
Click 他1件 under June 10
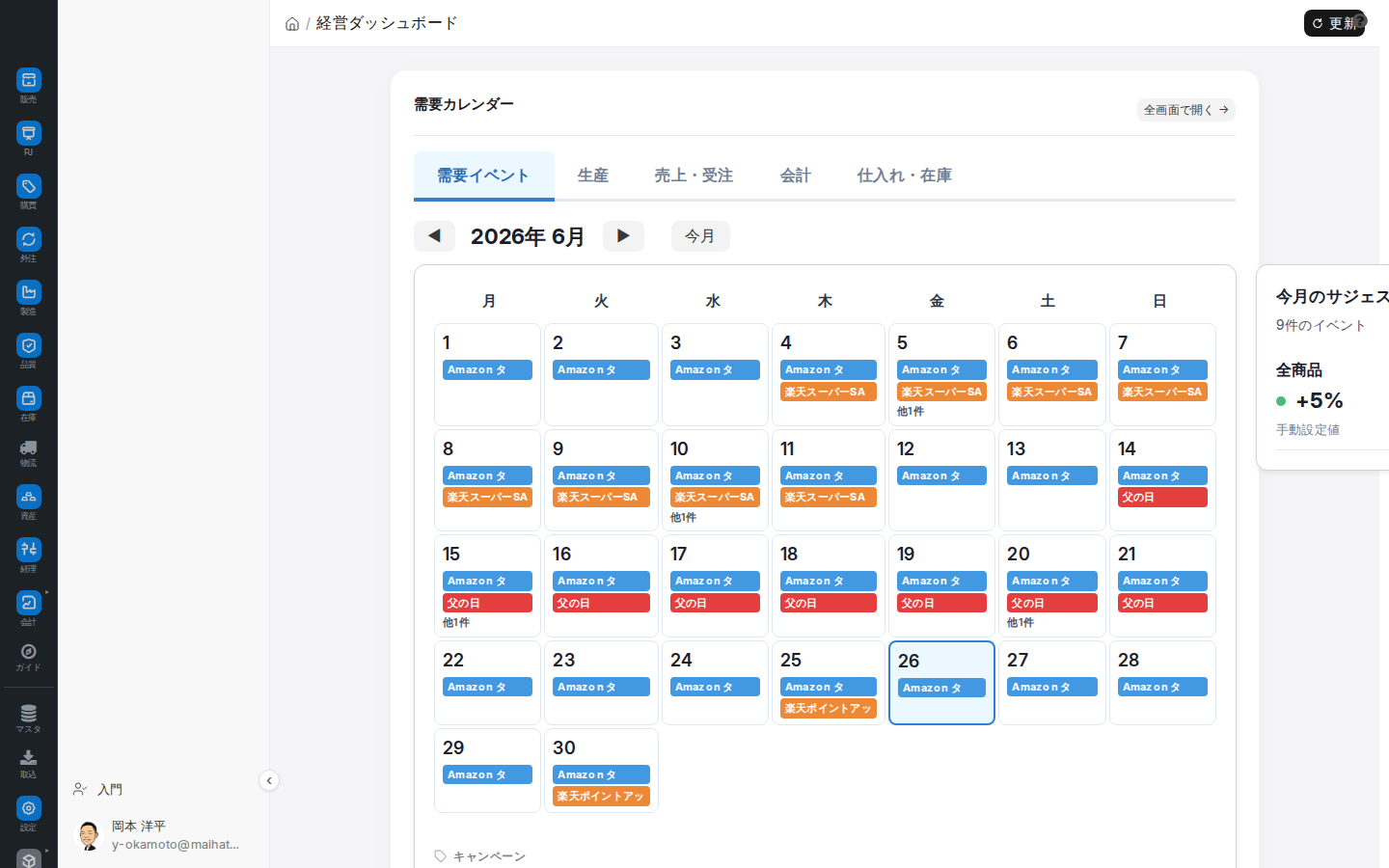tap(683, 518)
